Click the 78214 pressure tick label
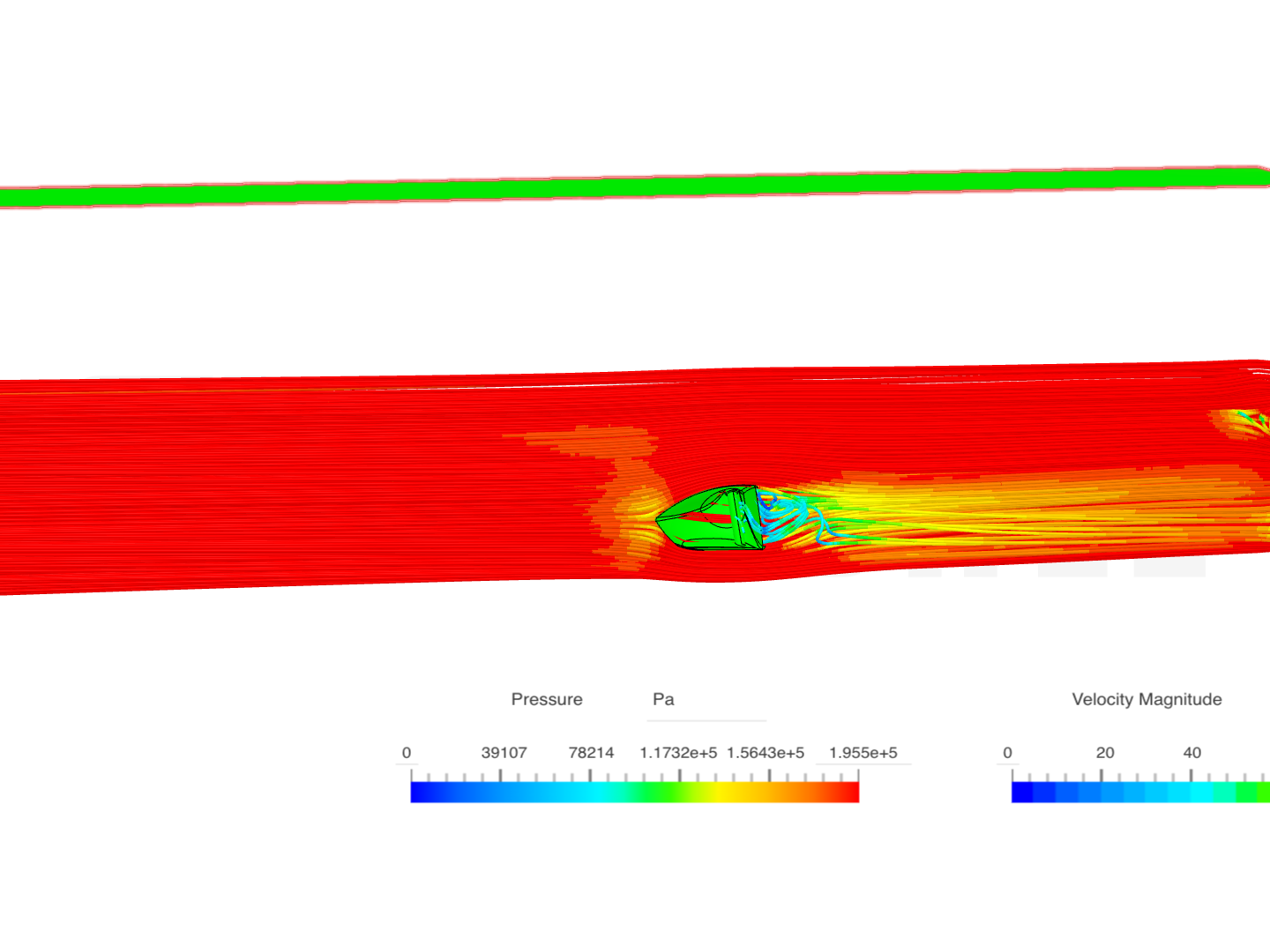The image size is (1270, 952). click(x=591, y=753)
